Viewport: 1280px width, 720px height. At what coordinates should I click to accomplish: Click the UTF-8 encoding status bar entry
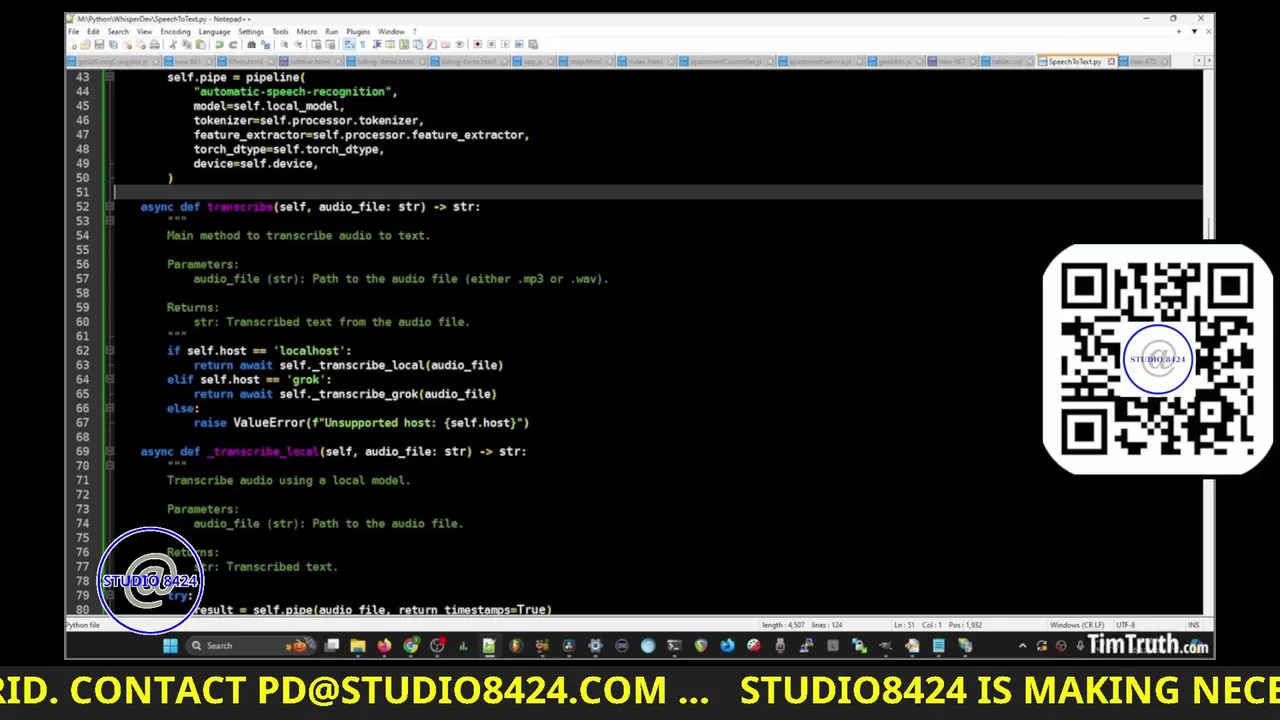point(1125,625)
